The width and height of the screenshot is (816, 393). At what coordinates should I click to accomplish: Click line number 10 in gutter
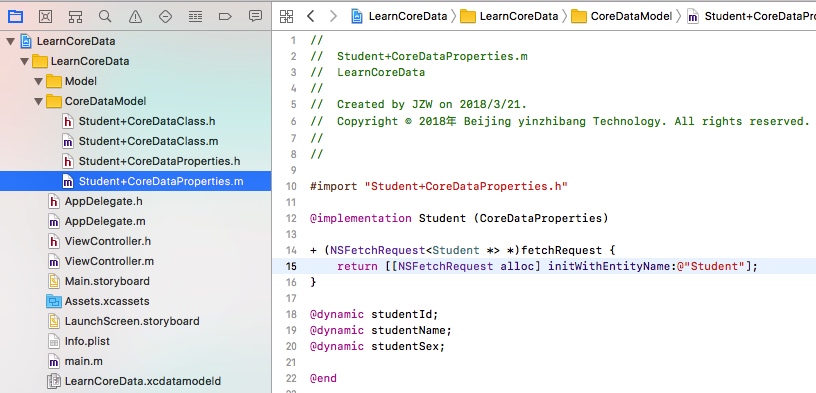coord(291,186)
